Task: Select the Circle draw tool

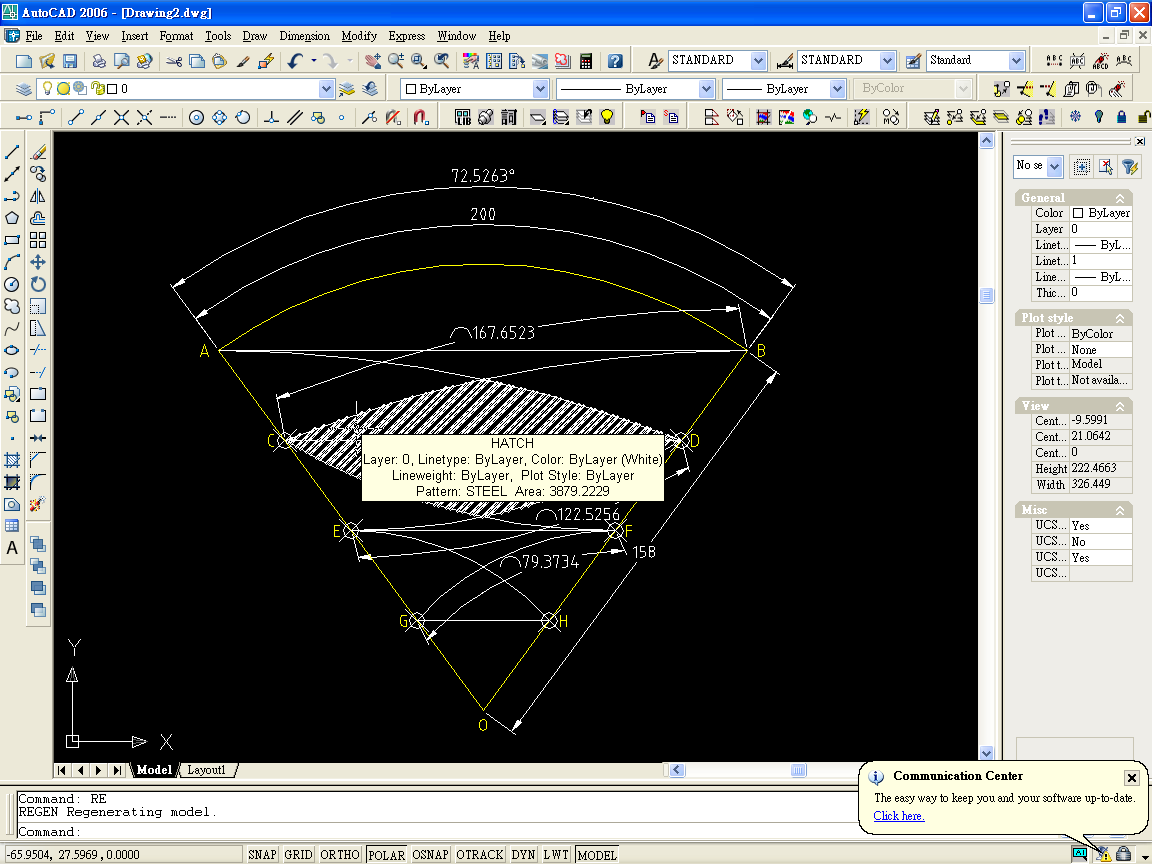Action: point(12,284)
